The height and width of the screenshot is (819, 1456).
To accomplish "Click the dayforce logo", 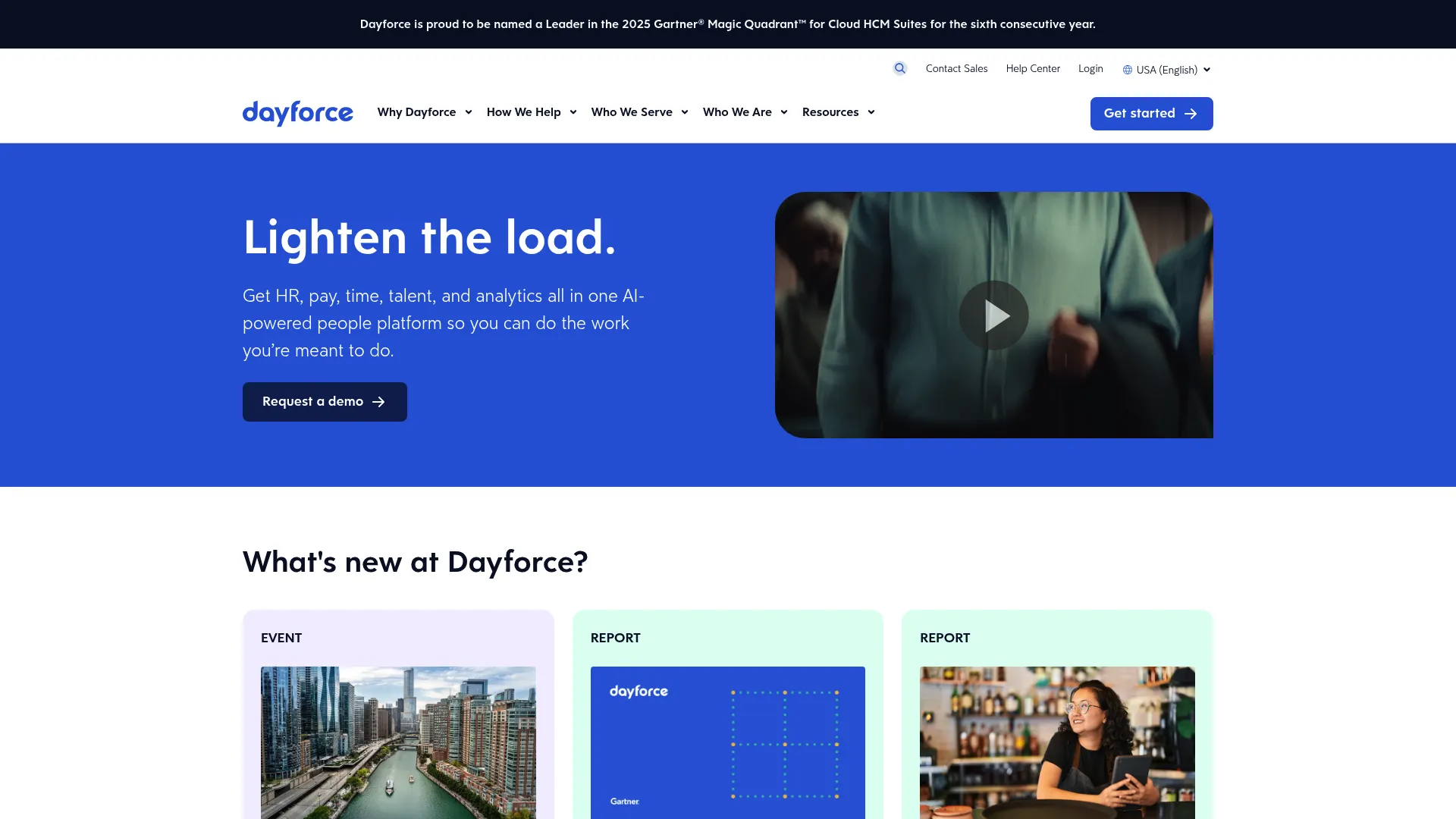I will click(297, 113).
